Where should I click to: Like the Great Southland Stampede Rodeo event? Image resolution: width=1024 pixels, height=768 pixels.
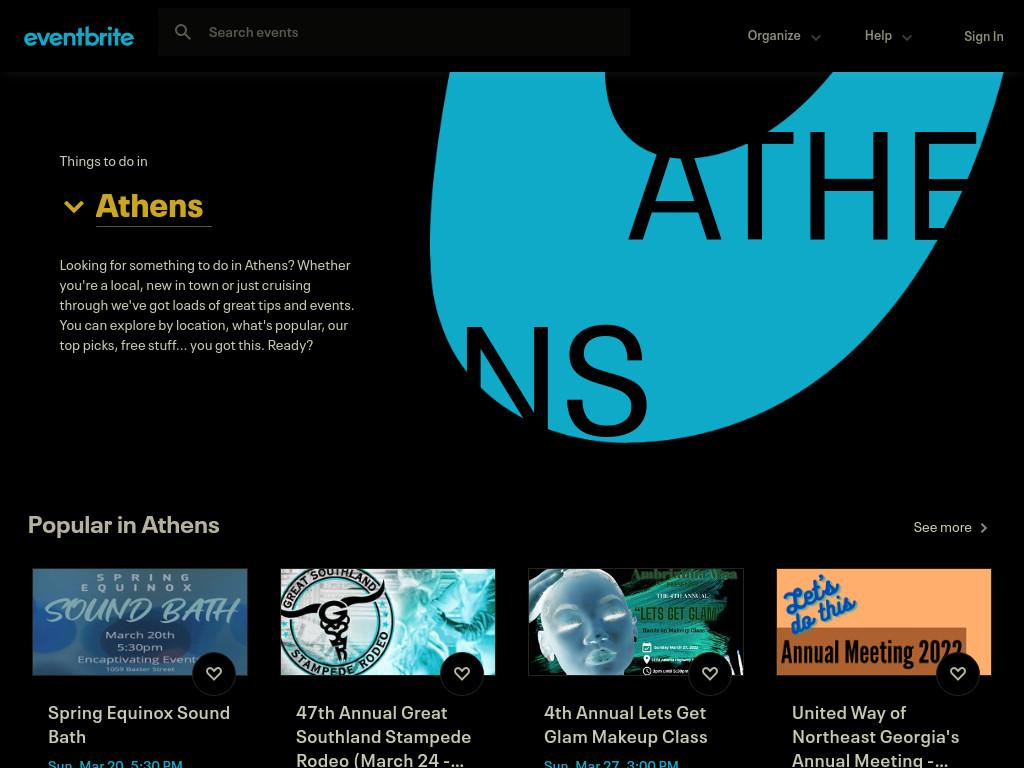point(462,673)
